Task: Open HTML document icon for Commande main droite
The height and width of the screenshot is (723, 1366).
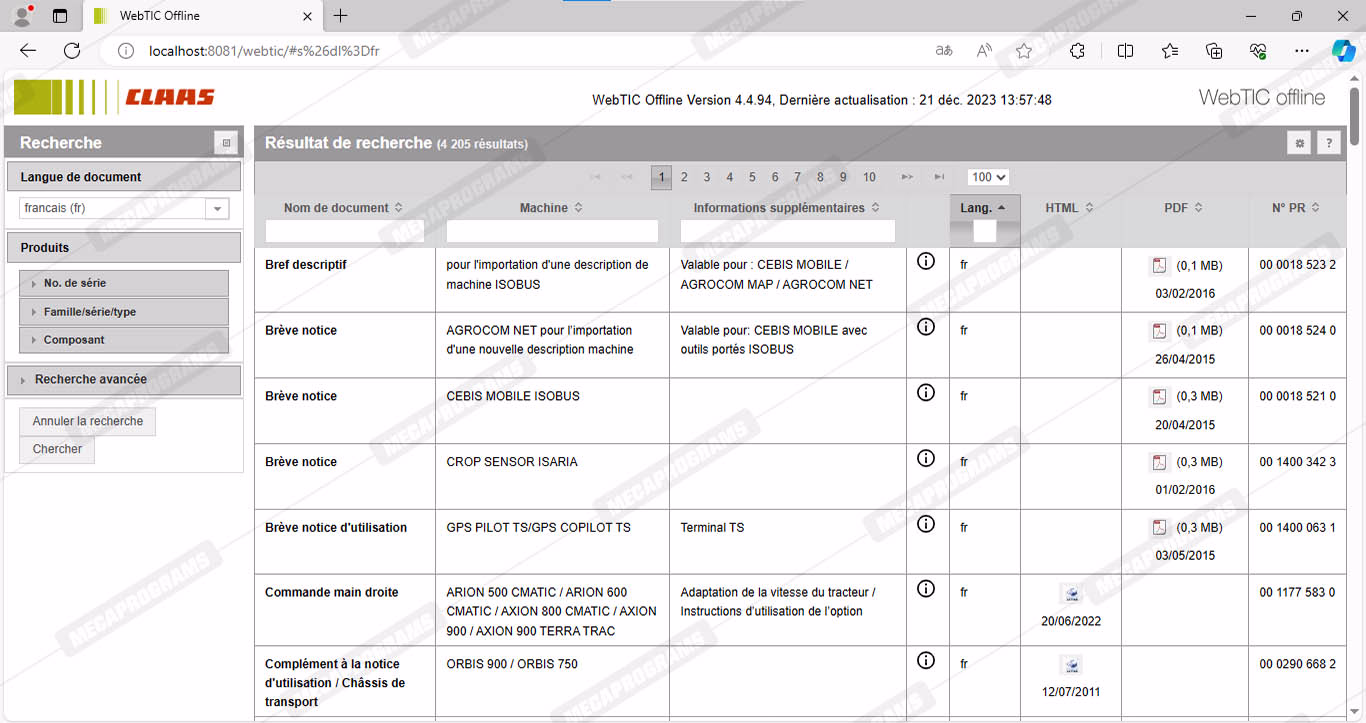Action: (1071, 594)
